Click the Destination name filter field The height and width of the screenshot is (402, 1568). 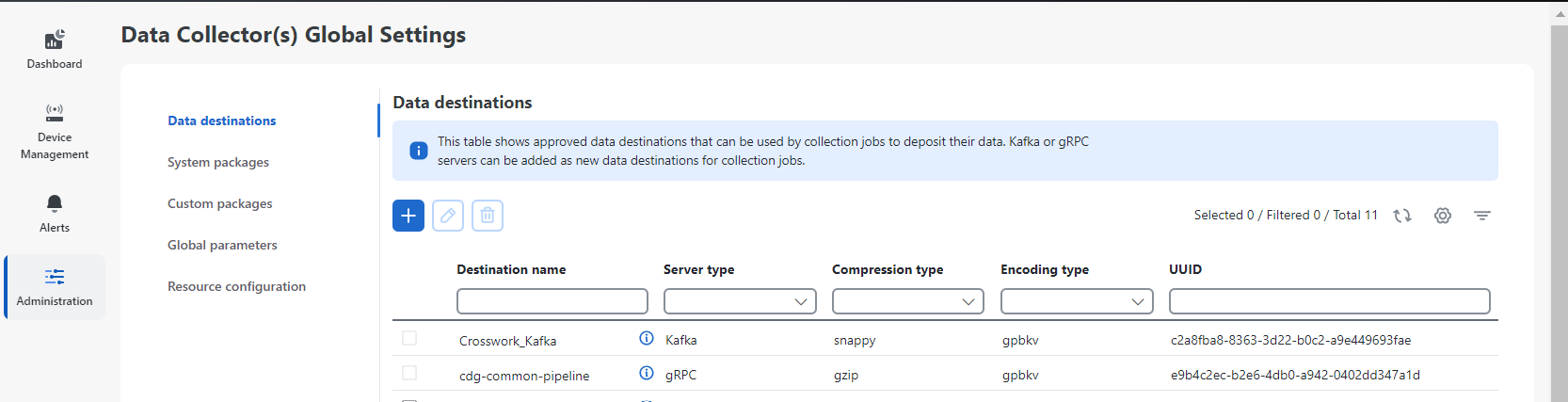point(552,301)
